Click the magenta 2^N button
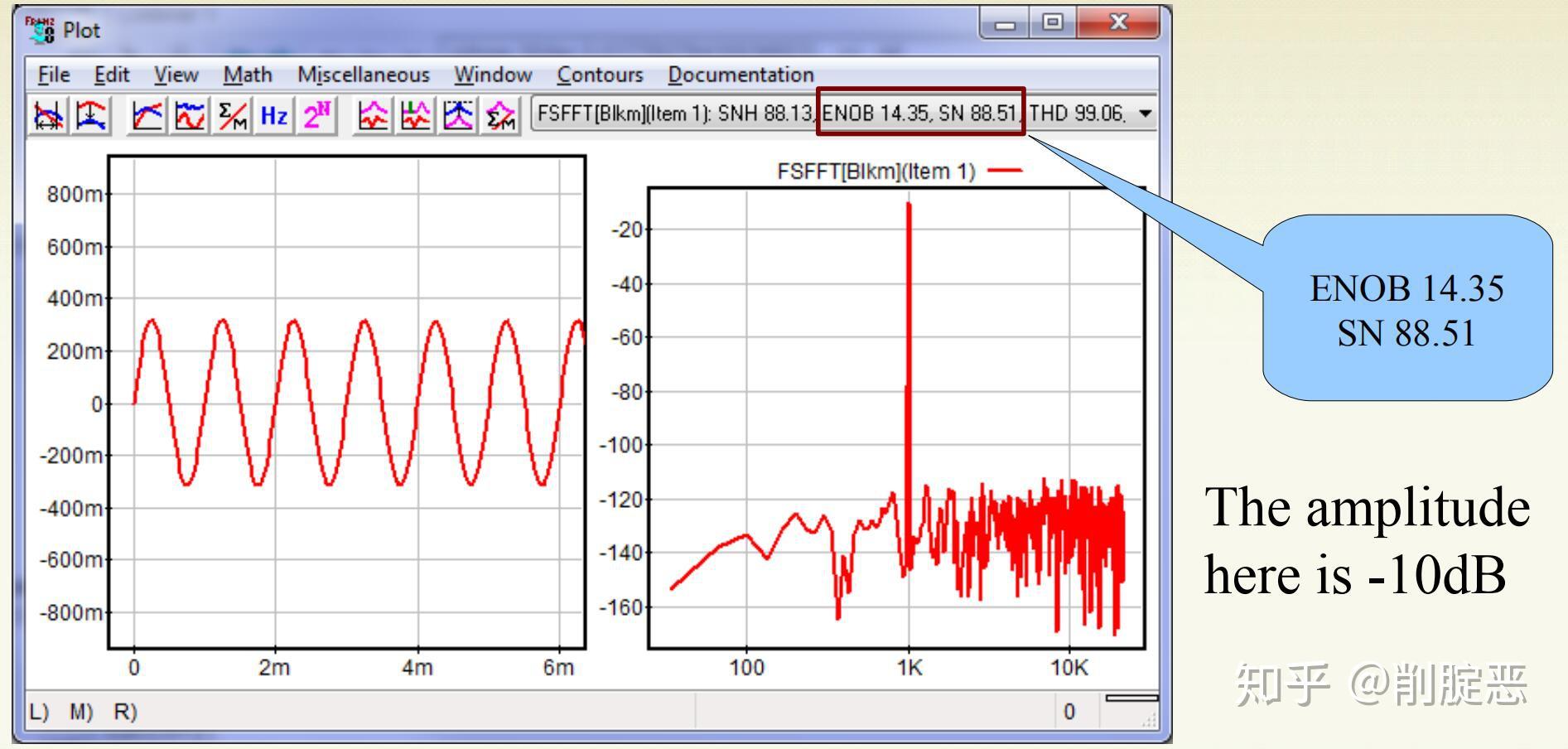This screenshot has height=749, width=1568. point(316,115)
